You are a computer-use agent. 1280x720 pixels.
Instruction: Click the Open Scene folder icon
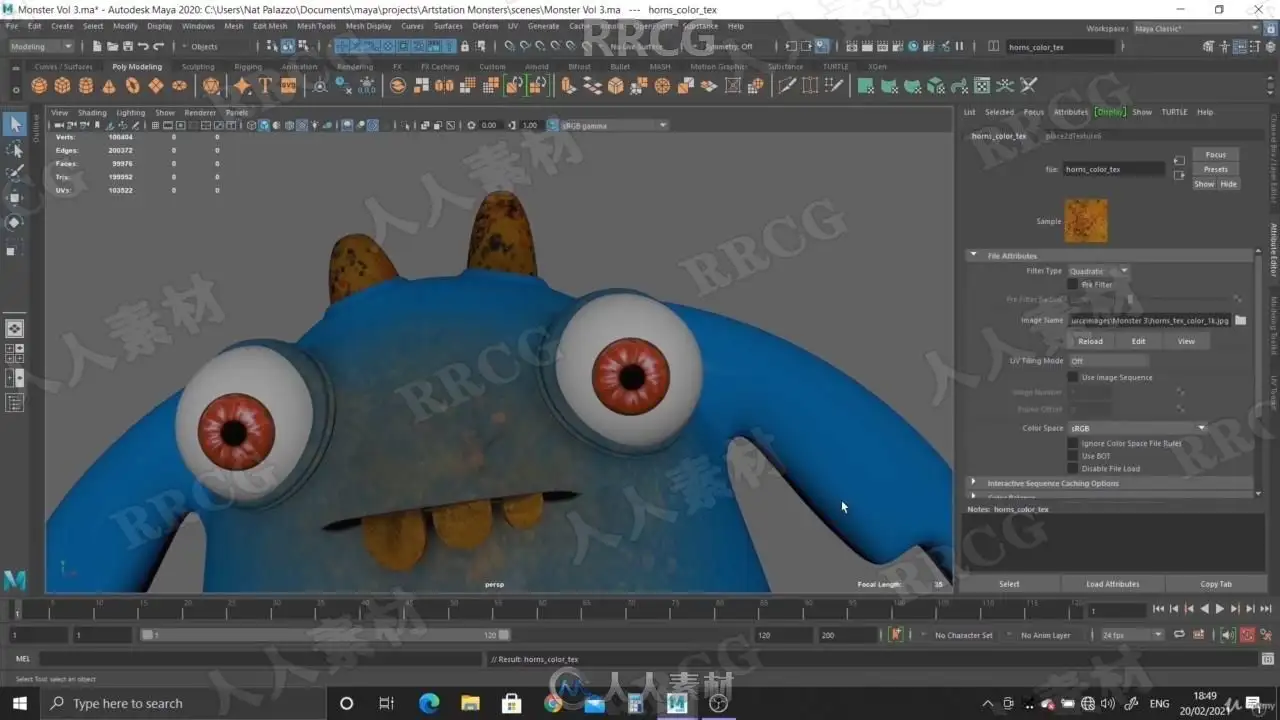pyautogui.click(x=112, y=46)
